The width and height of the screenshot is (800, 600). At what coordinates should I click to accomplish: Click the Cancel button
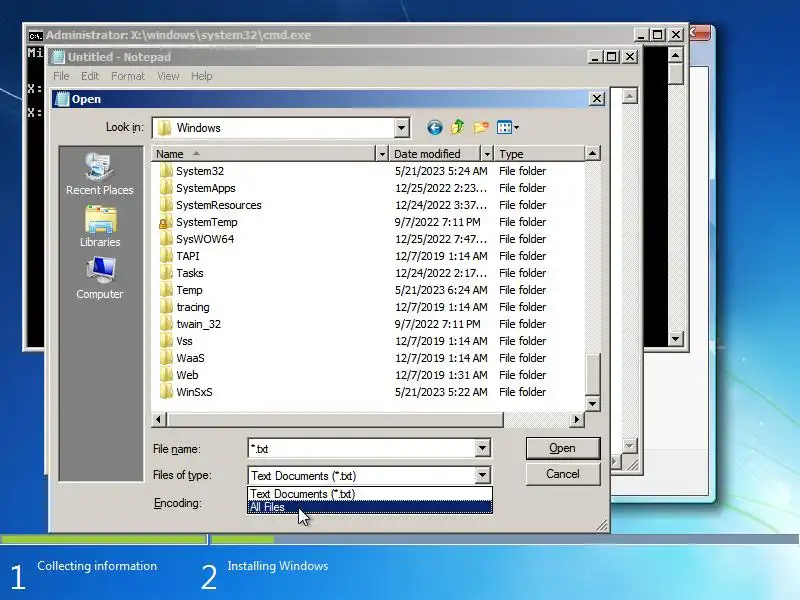563,474
